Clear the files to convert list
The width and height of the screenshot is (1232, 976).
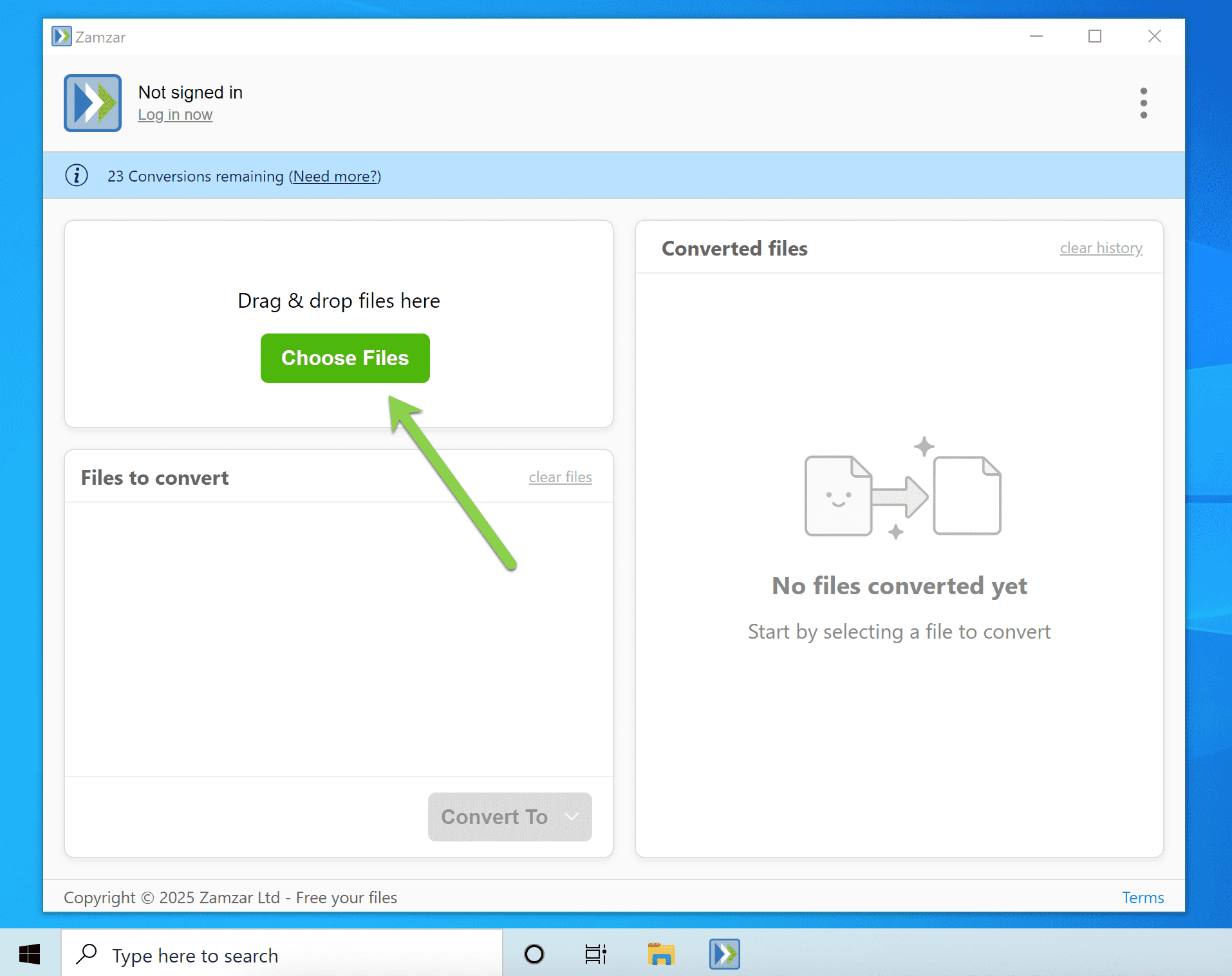pyautogui.click(x=560, y=477)
